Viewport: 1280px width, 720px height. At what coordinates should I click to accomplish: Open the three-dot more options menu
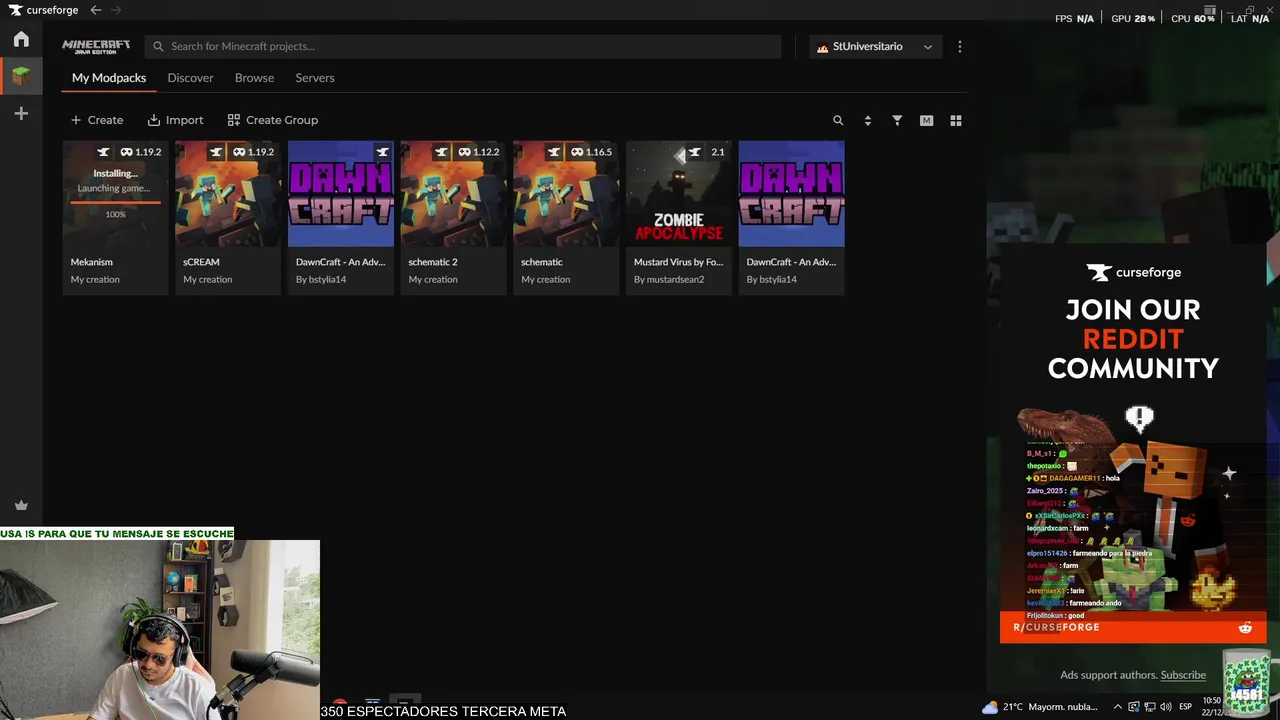pyautogui.click(x=960, y=47)
